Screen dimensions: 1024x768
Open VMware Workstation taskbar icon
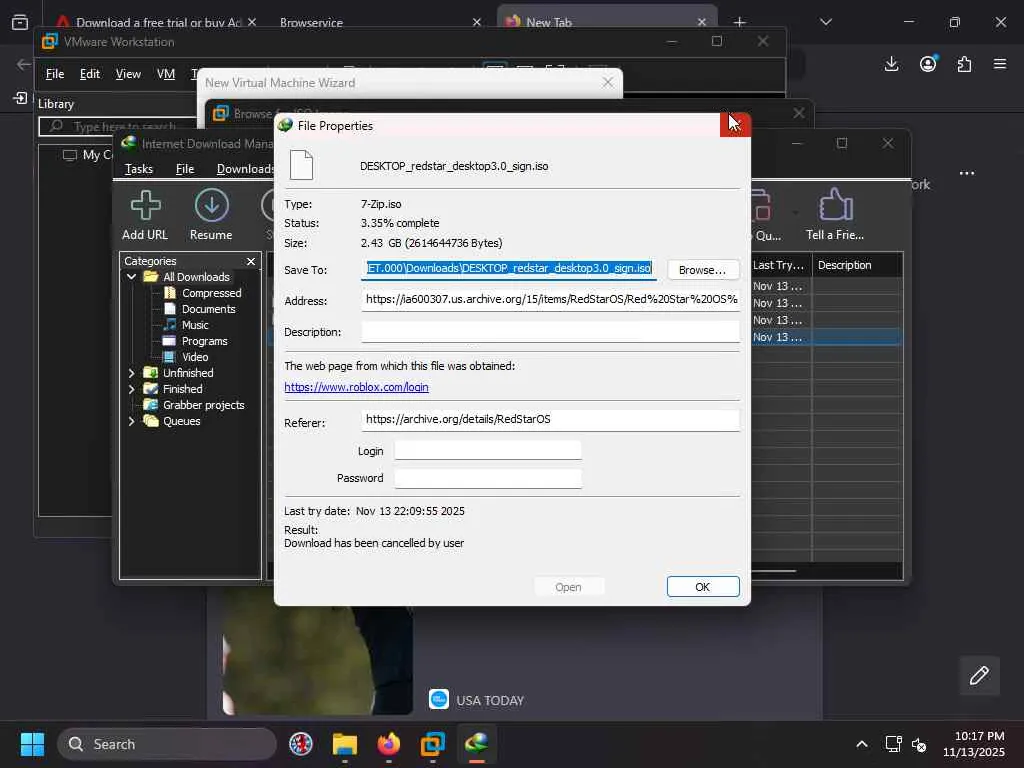pos(432,744)
